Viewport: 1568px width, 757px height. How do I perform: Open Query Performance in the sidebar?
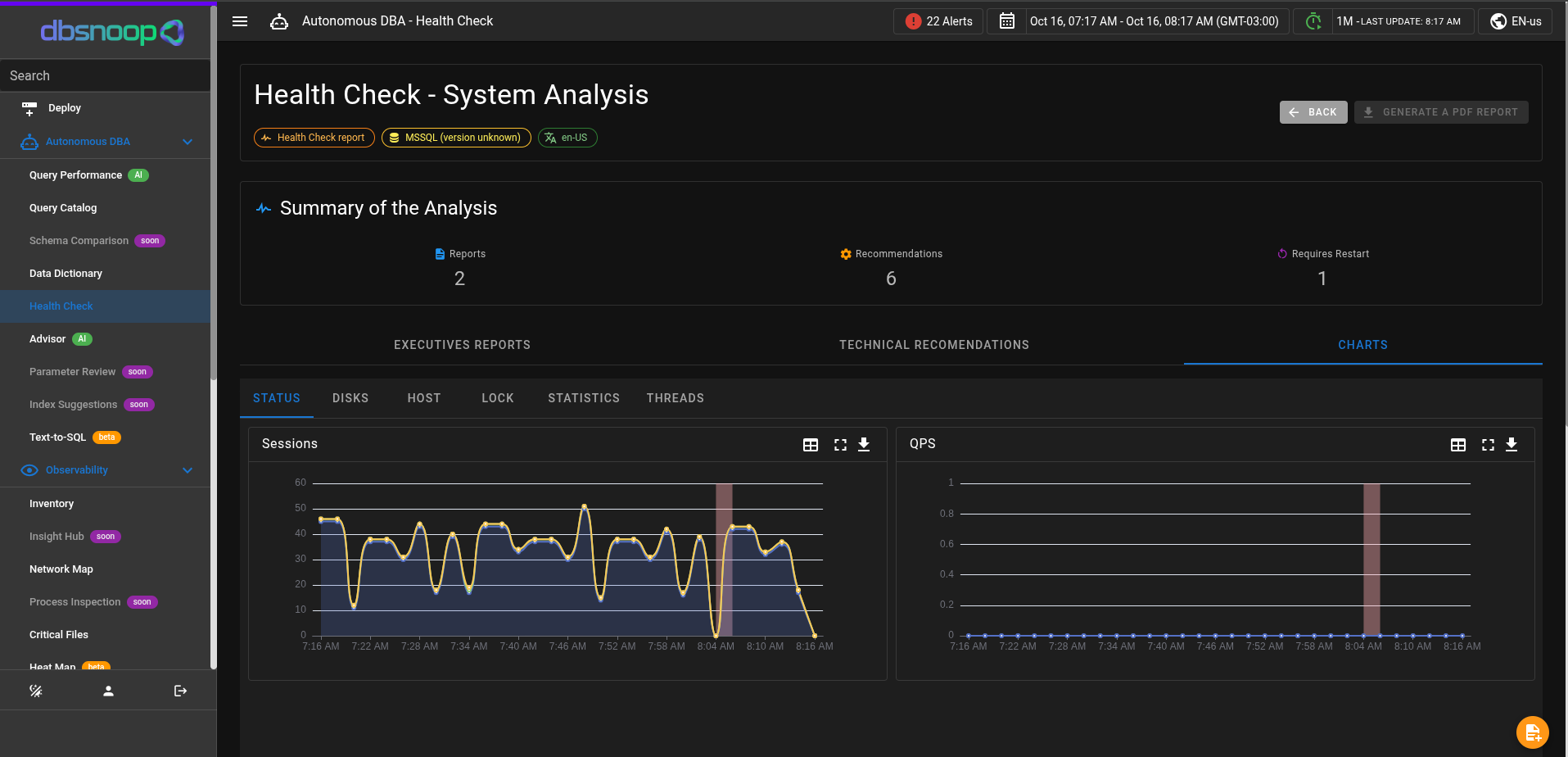click(75, 175)
